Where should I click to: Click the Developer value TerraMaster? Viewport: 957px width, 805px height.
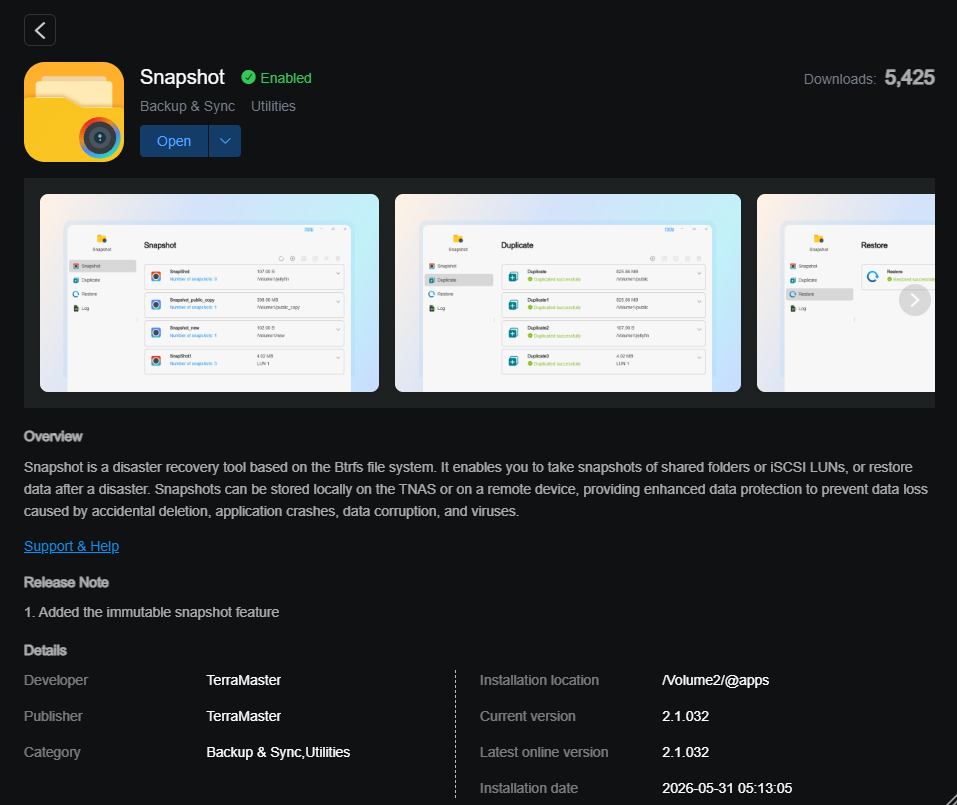[x=244, y=680]
